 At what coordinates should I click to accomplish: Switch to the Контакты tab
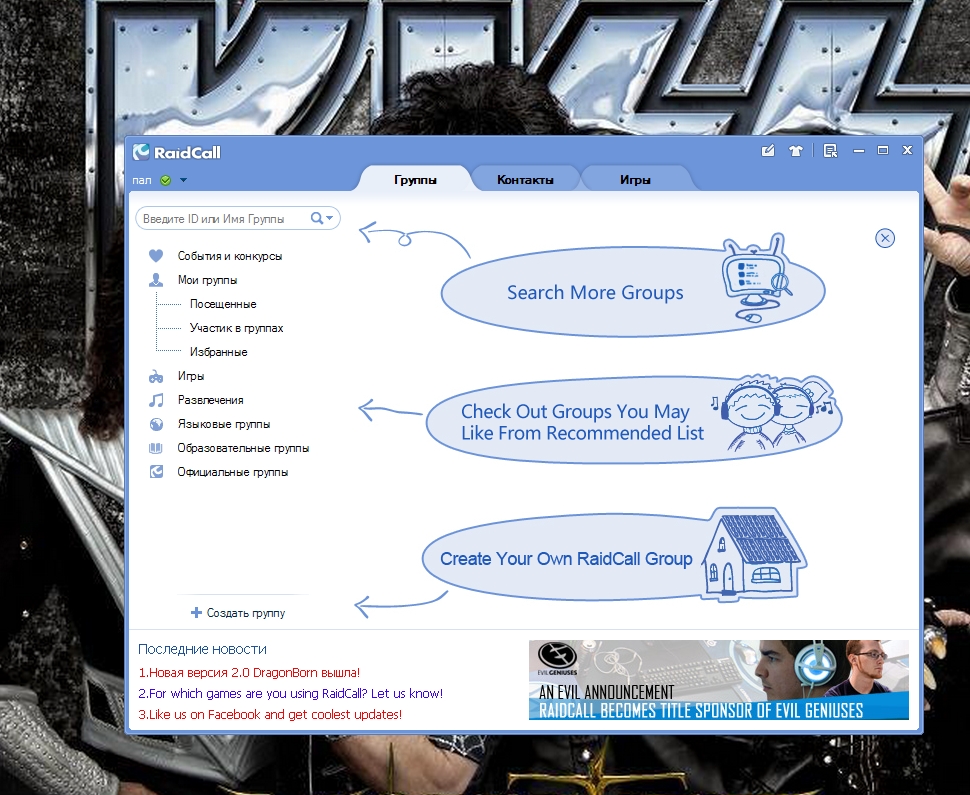pyautogui.click(x=525, y=180)
